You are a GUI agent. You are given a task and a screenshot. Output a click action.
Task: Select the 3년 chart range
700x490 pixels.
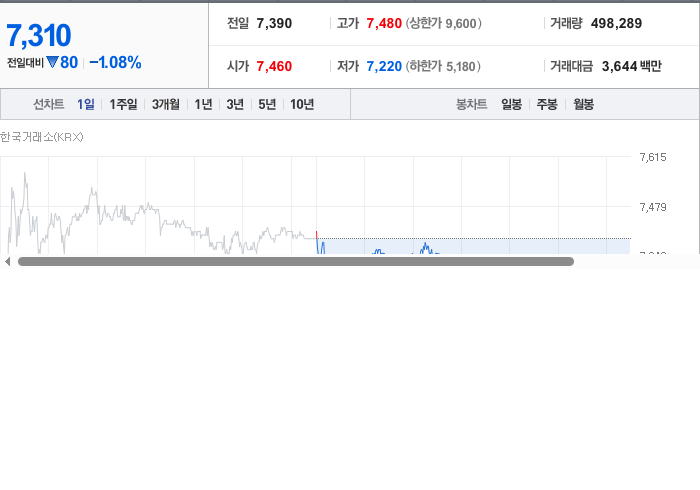[x=235, y=104]
